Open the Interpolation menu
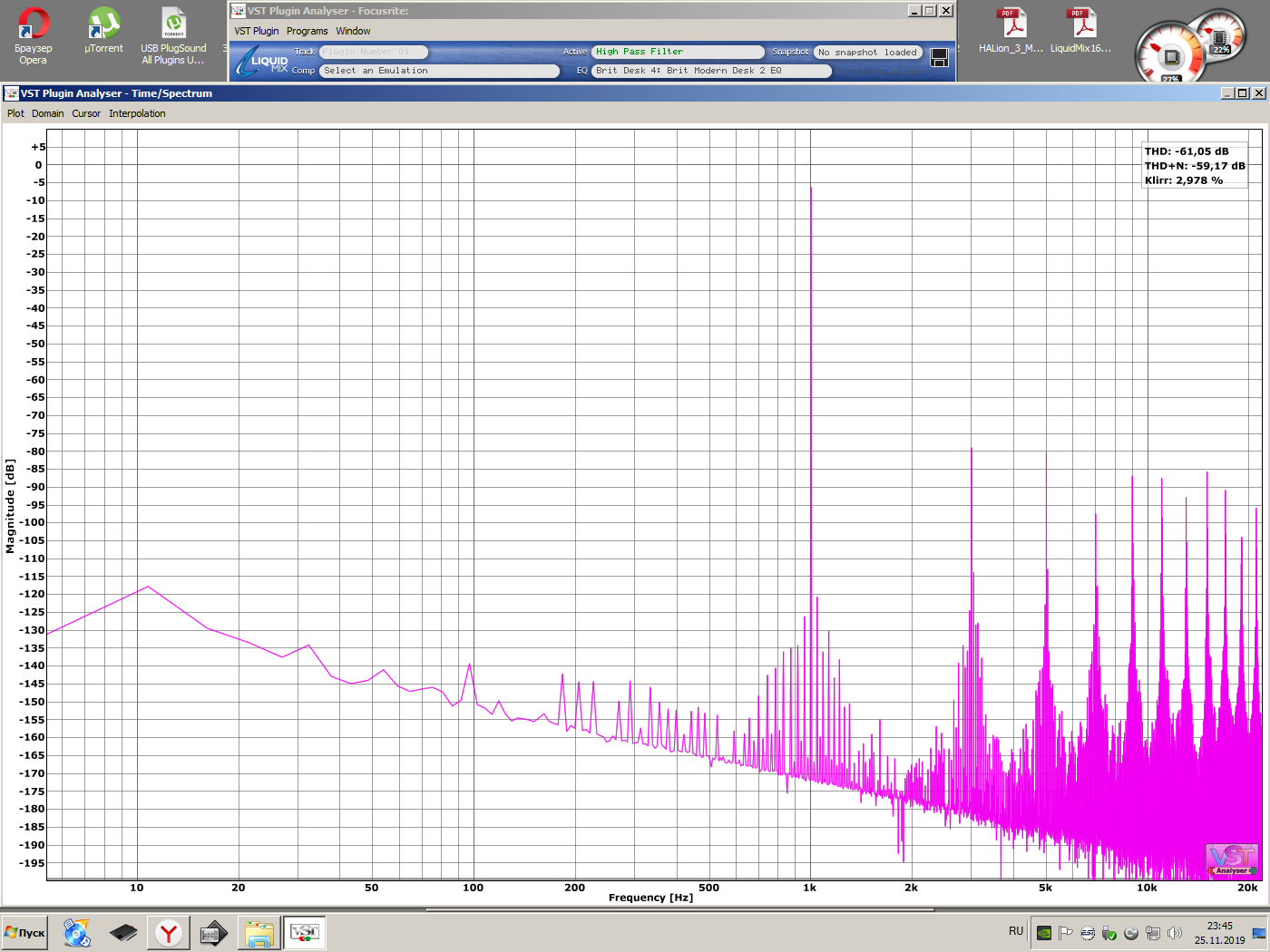Image resolution: width=1270 pixels, height=952 pixels. pyautogui.click(x=137, y=113)
